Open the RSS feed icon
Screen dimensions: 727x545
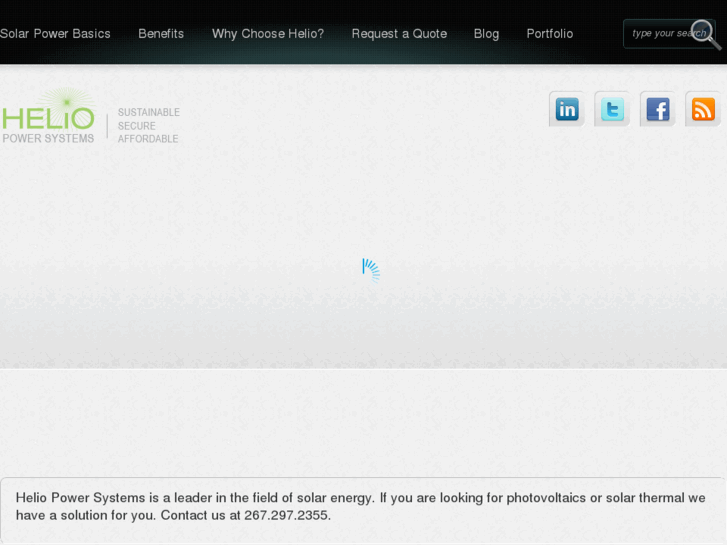point(703,109)
